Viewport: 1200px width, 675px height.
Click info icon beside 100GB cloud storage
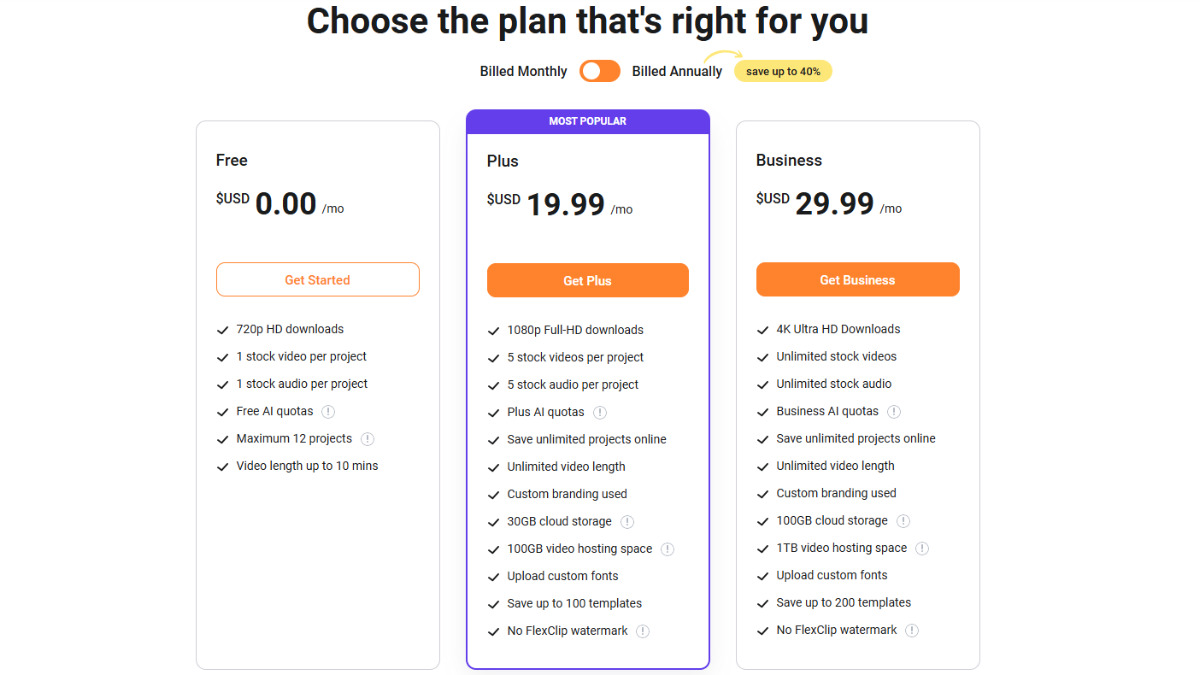903,520
